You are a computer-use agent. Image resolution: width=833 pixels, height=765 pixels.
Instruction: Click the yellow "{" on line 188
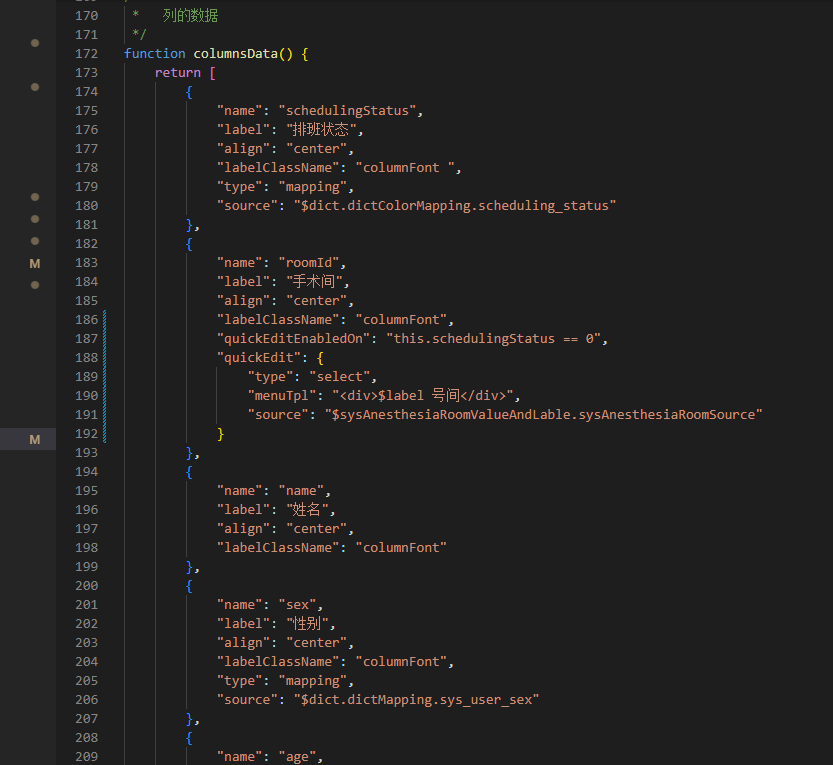[320, 358]
